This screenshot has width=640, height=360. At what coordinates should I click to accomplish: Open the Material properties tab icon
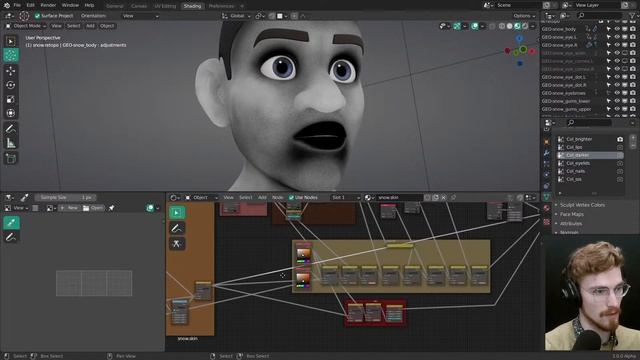[547, 208]
